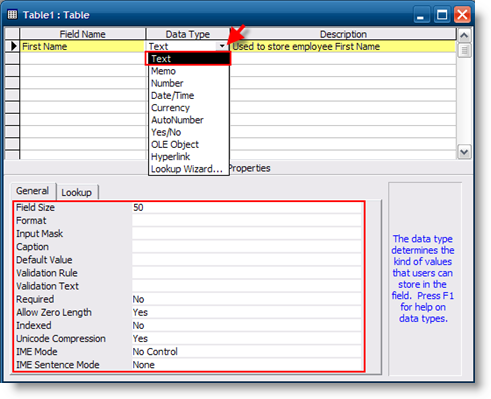
Task: Click the Indexed value No
Action: [247, 325]
